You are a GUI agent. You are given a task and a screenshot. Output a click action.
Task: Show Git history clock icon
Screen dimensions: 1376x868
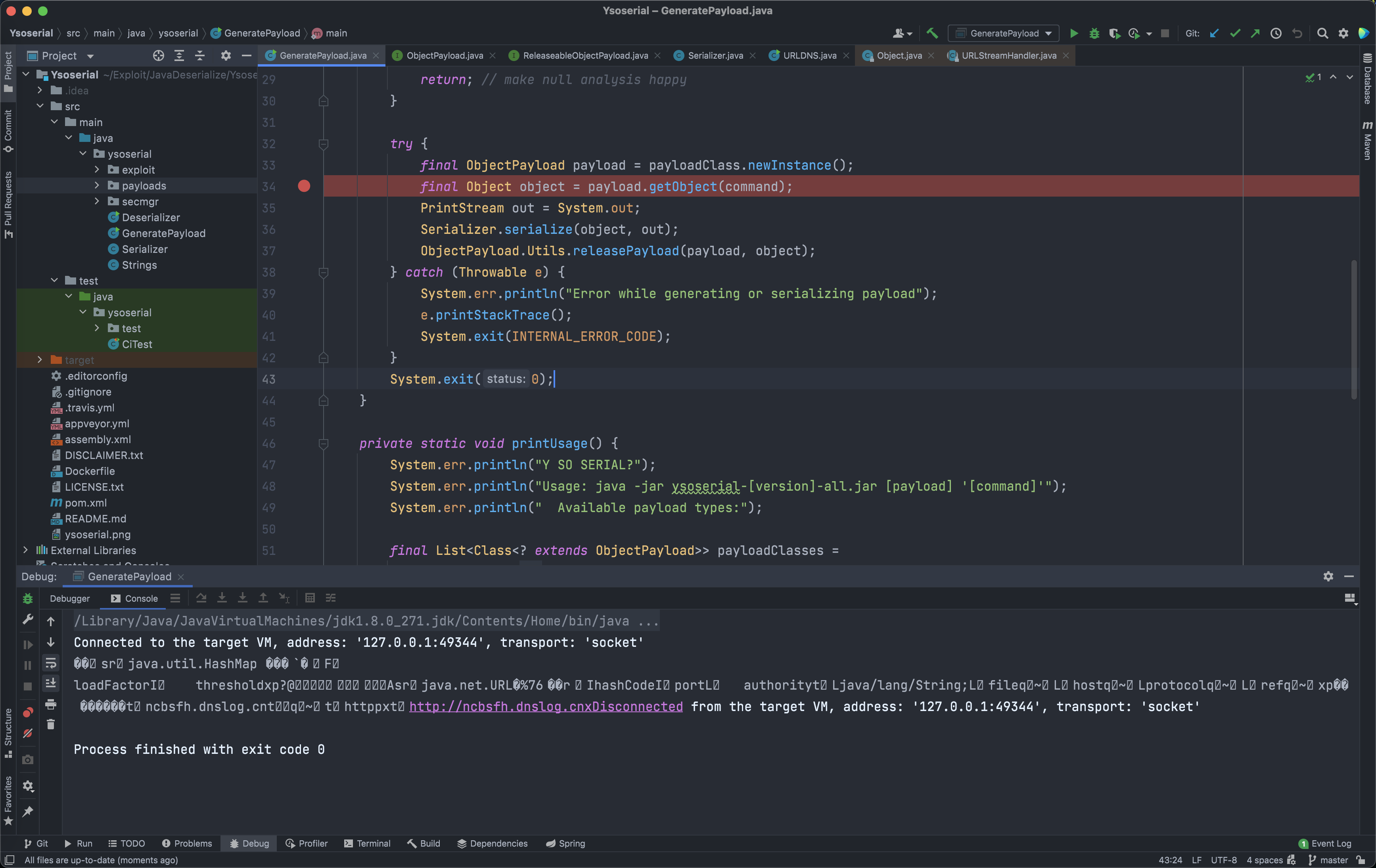[x=1275, y=33]
